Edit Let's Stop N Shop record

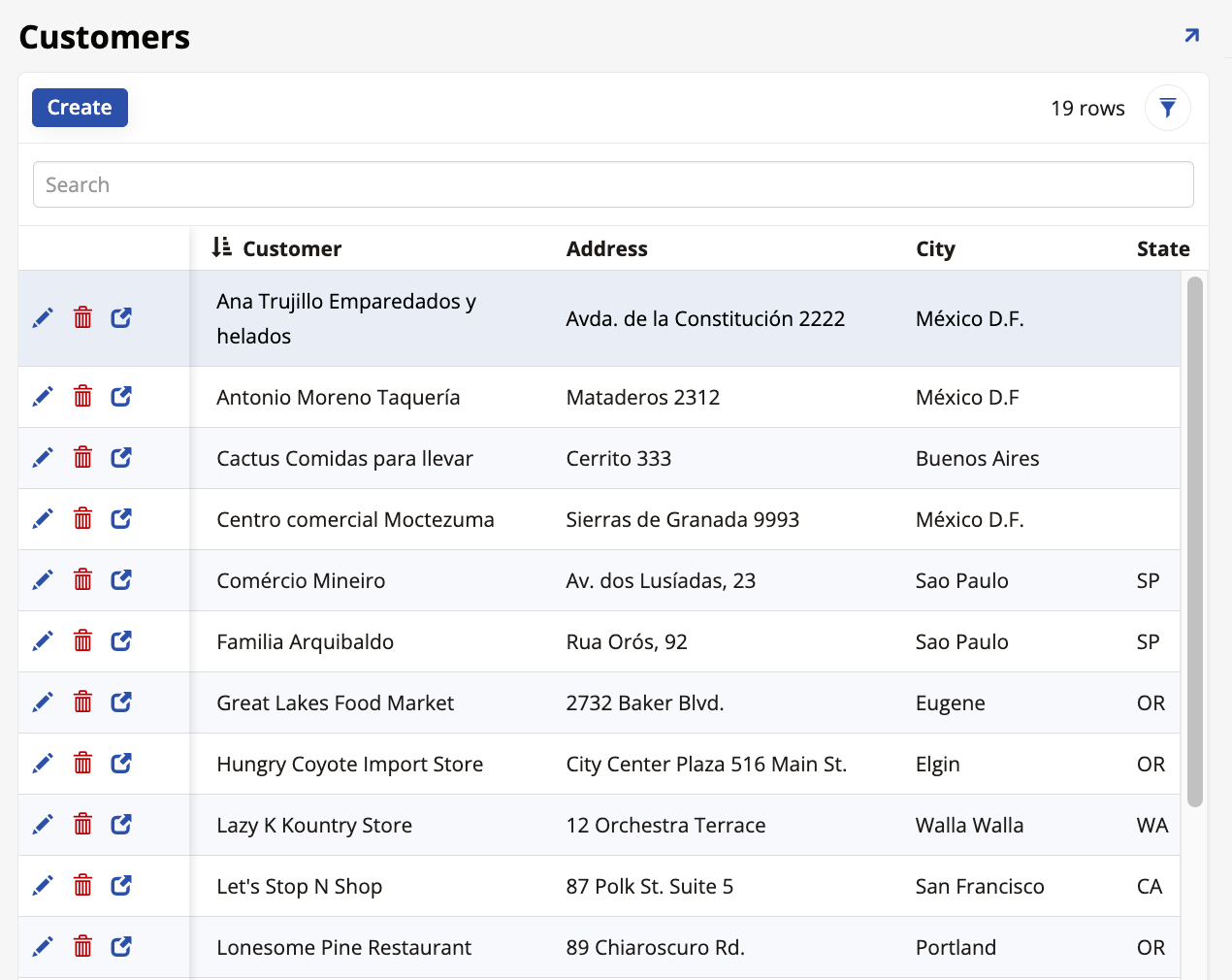(43, 885)
